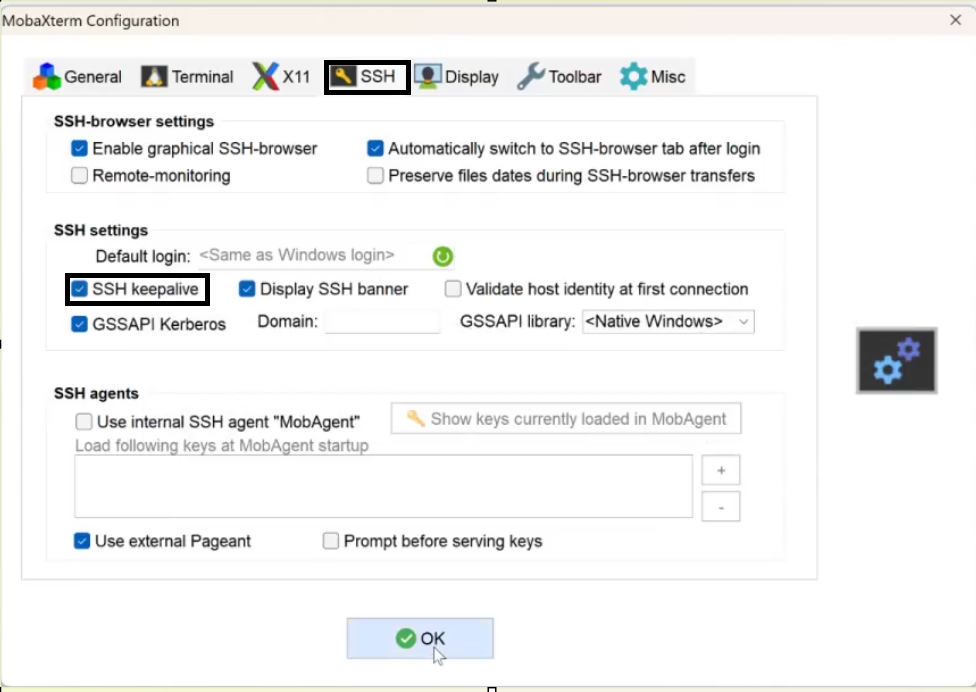976x692 pixels.
Task: Uncheck Display SSH banner
Action: coord(246,289)
